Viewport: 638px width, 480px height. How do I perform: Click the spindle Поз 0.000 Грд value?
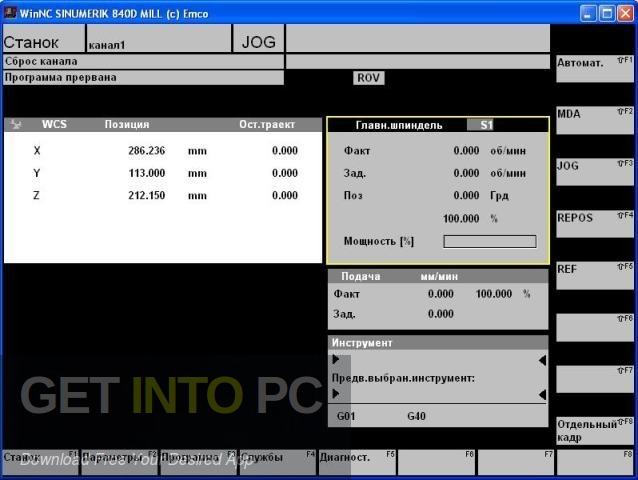click(x=466, y=195)
